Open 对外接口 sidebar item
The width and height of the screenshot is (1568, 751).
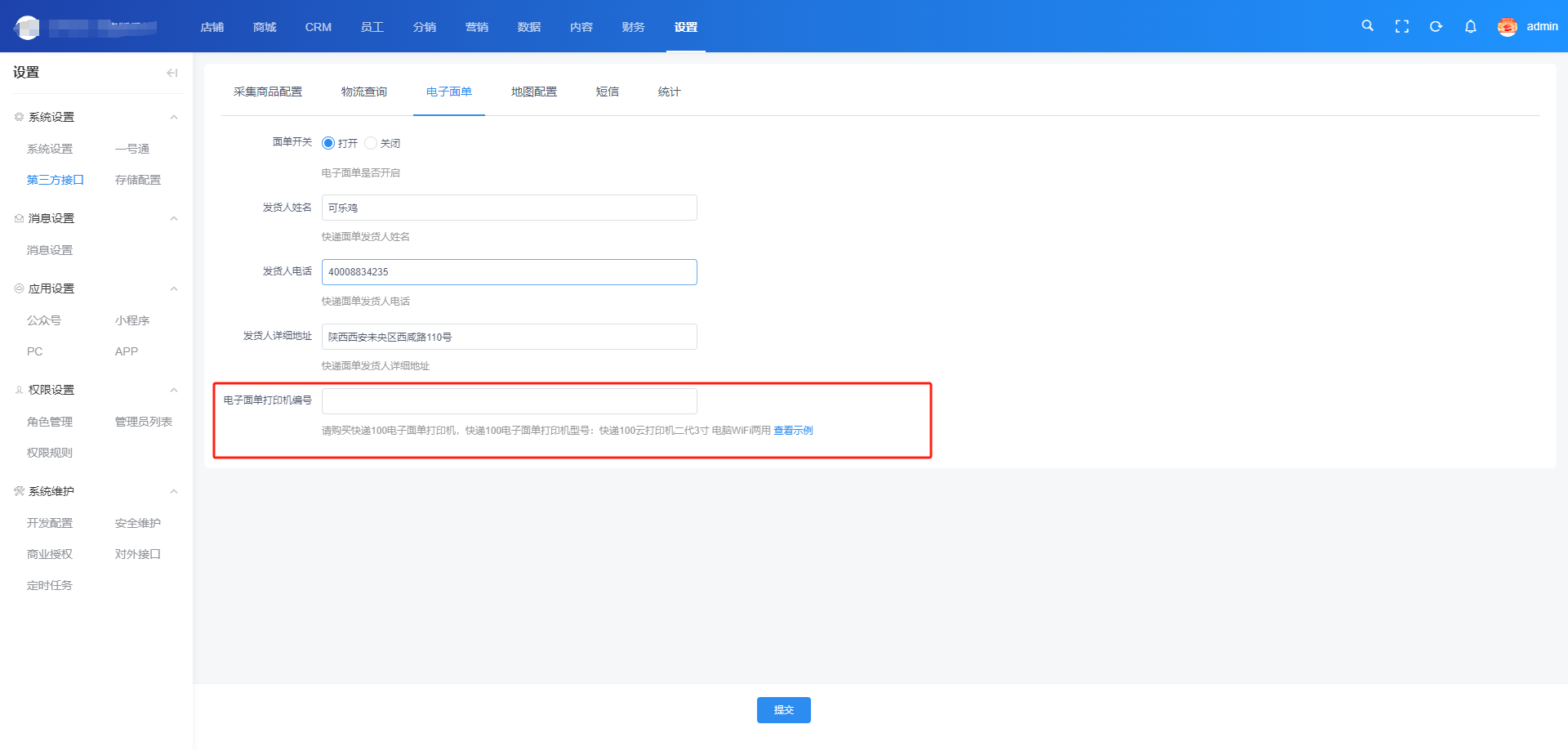[138, 554]
